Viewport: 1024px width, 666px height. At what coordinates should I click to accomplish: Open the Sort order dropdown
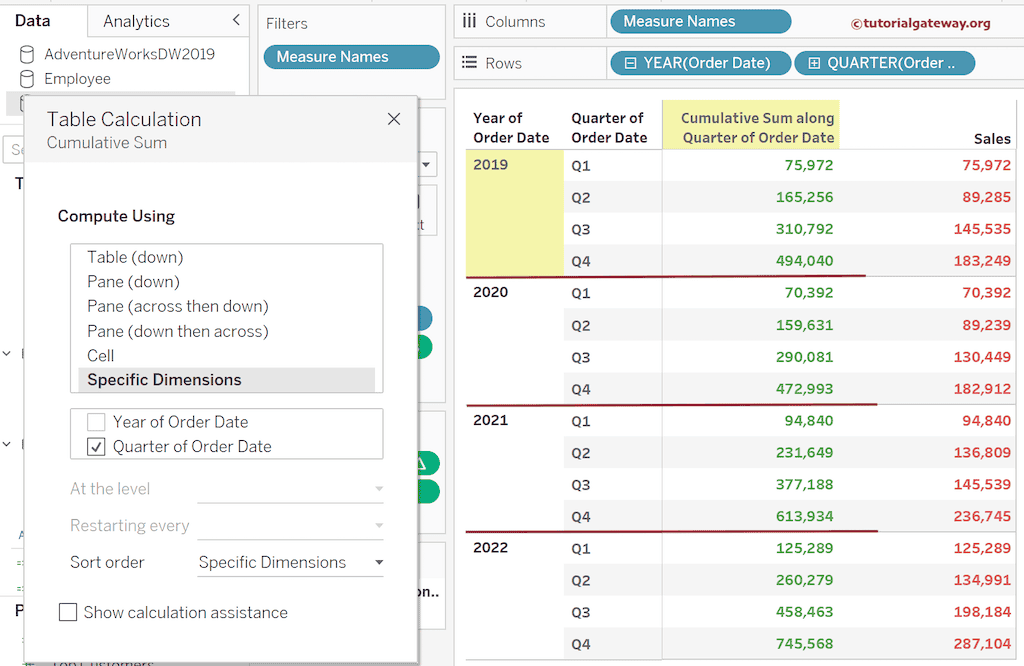pyautogui.click(x=378, y=562)
